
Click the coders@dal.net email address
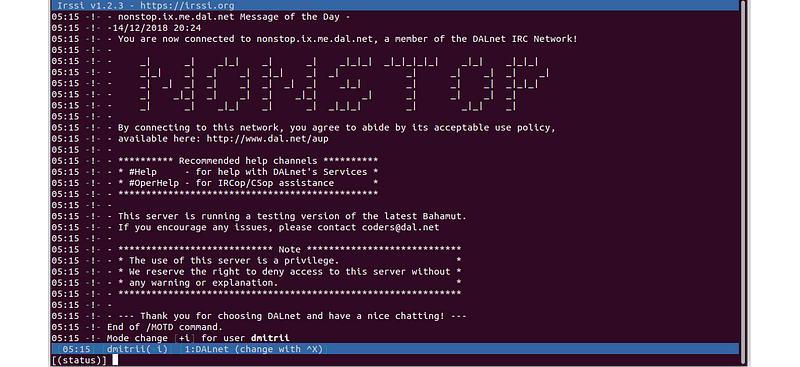tap(401, 228)
